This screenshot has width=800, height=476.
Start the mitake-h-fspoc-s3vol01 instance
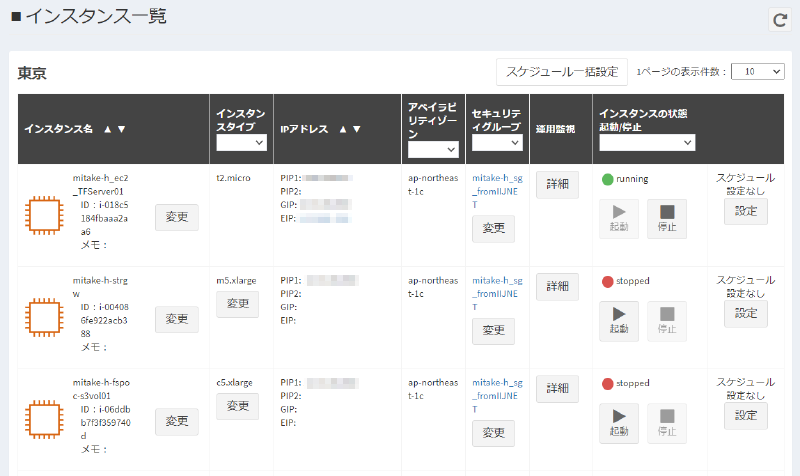[x=618, y=423]
